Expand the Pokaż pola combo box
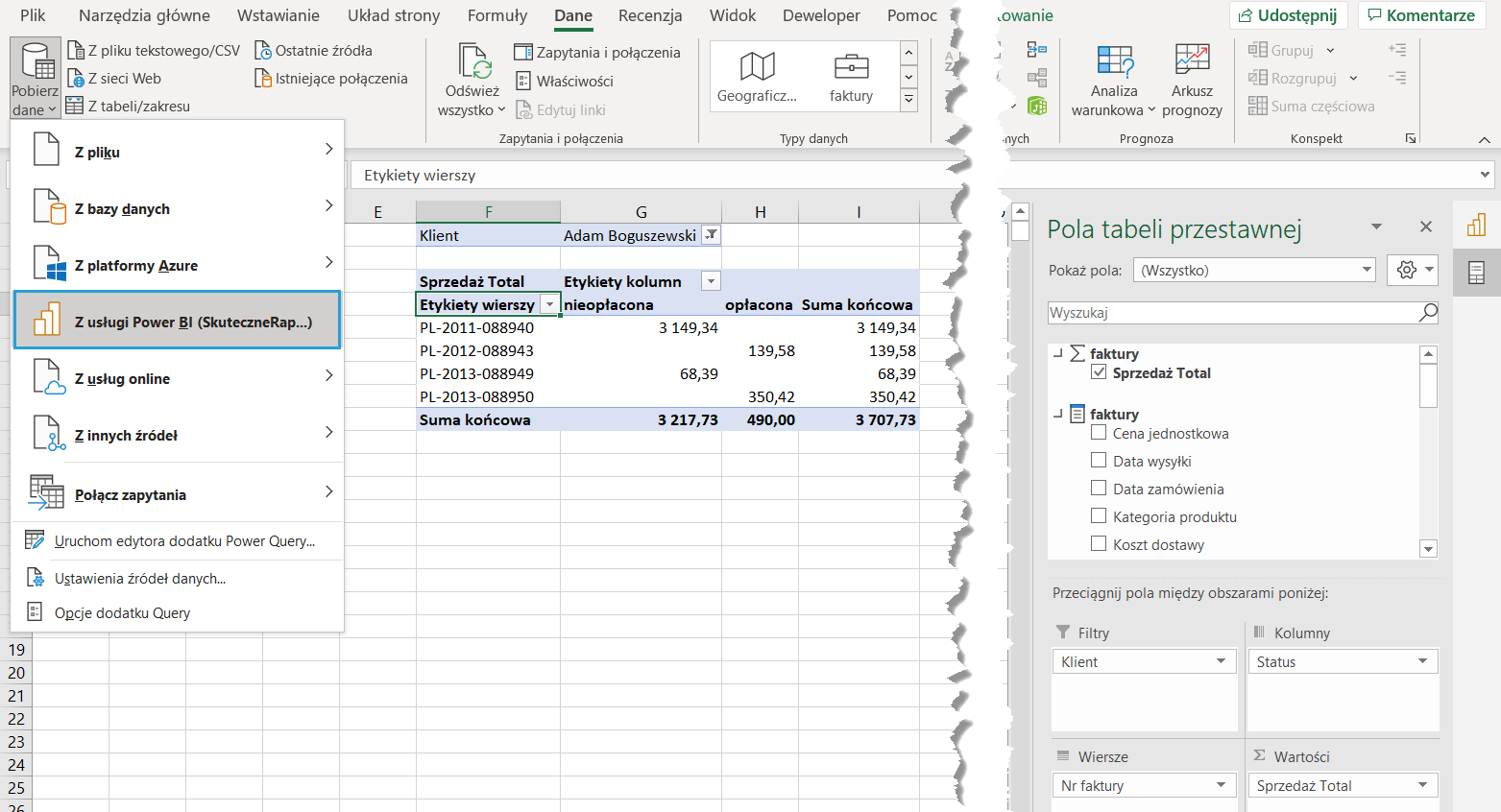1501x812 pixels. (x=1367, y=271)
